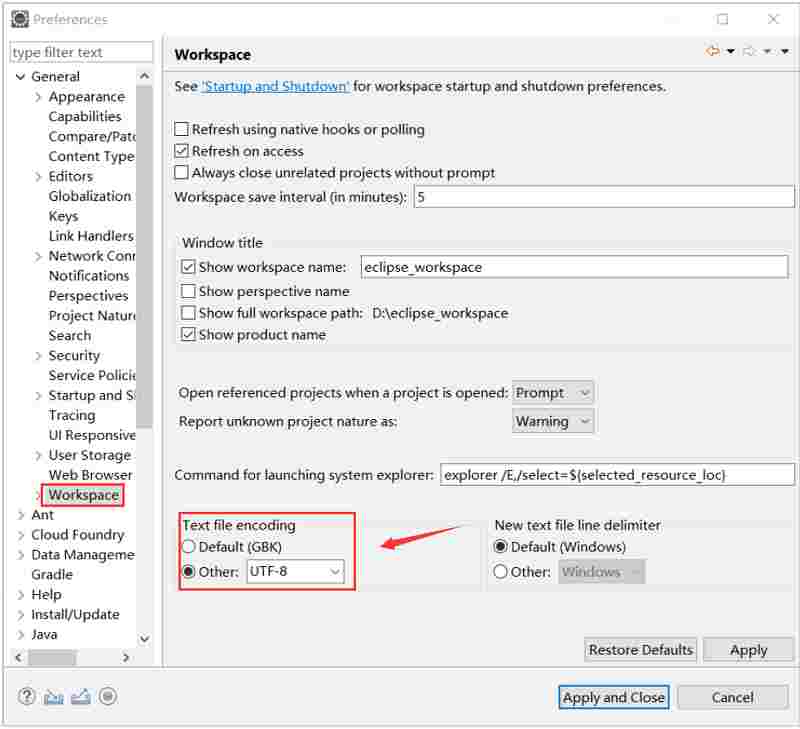Screen dimensions: 800x729
Task: Click the tree horizontal scrollbar left arrow
Action: coord(18,657)
